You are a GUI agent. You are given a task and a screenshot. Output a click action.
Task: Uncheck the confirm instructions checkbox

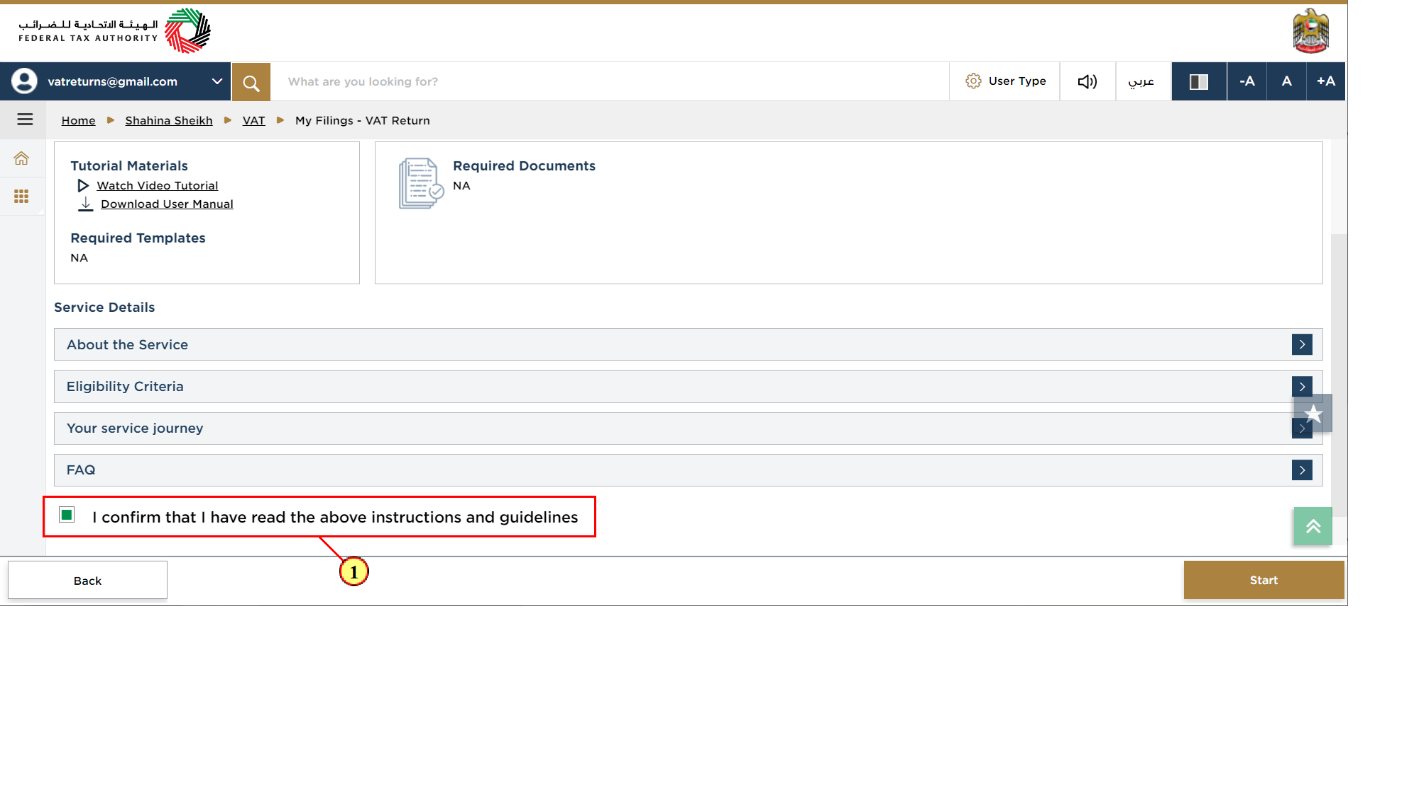click(x=67, y=515)
